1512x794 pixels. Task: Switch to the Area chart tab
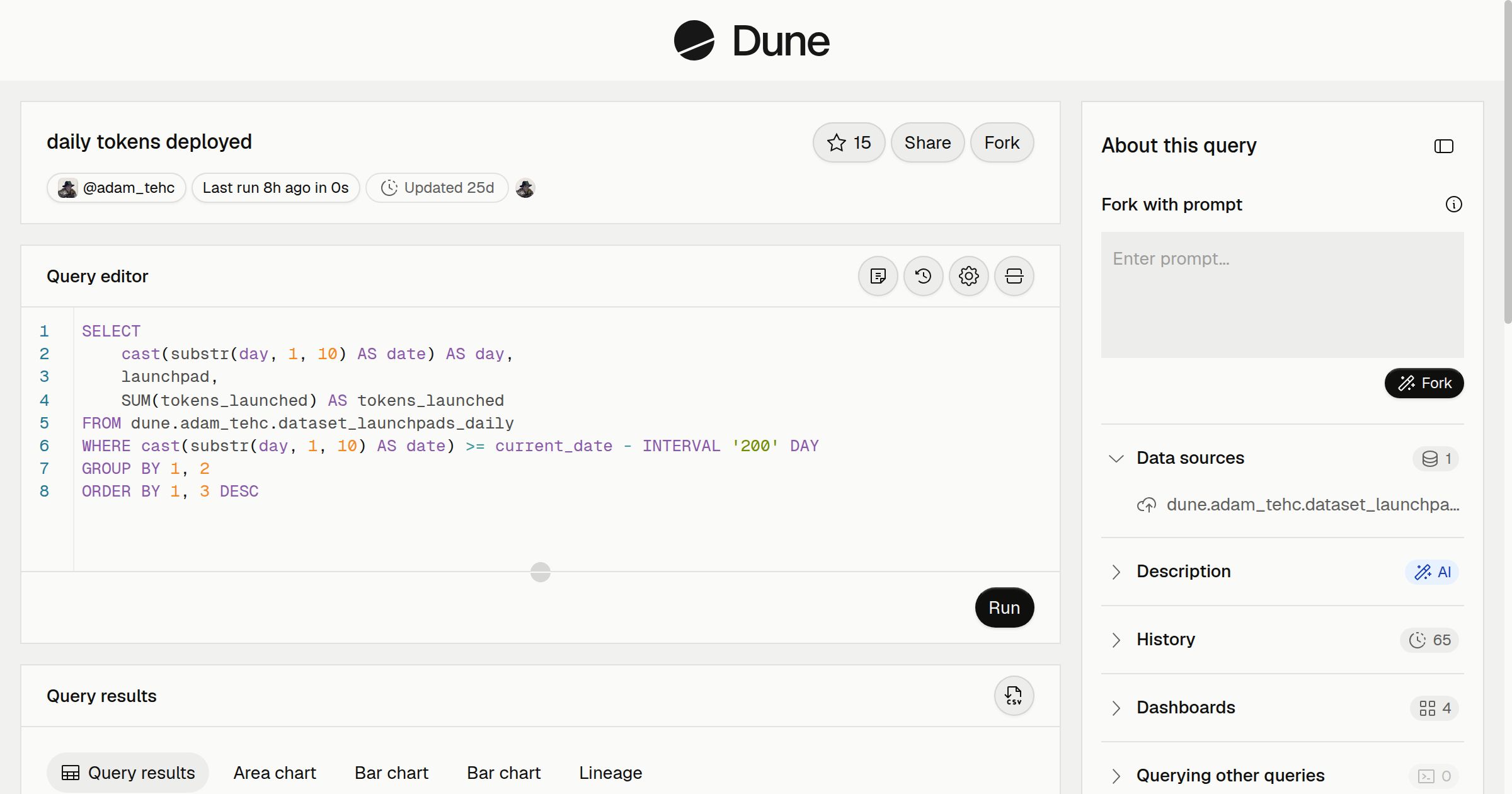click(x=275, y=773)
